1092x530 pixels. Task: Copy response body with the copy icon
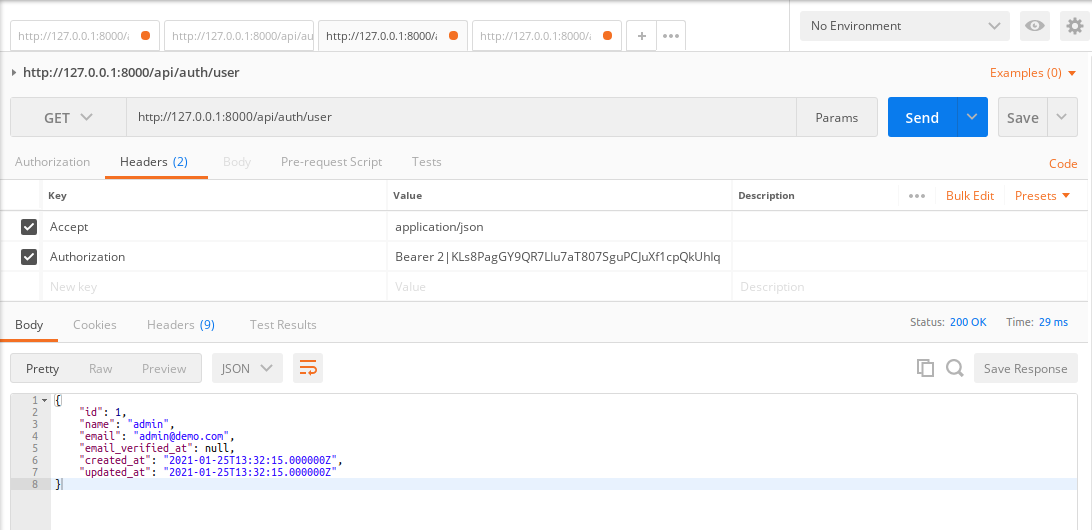tap(925, 368)
